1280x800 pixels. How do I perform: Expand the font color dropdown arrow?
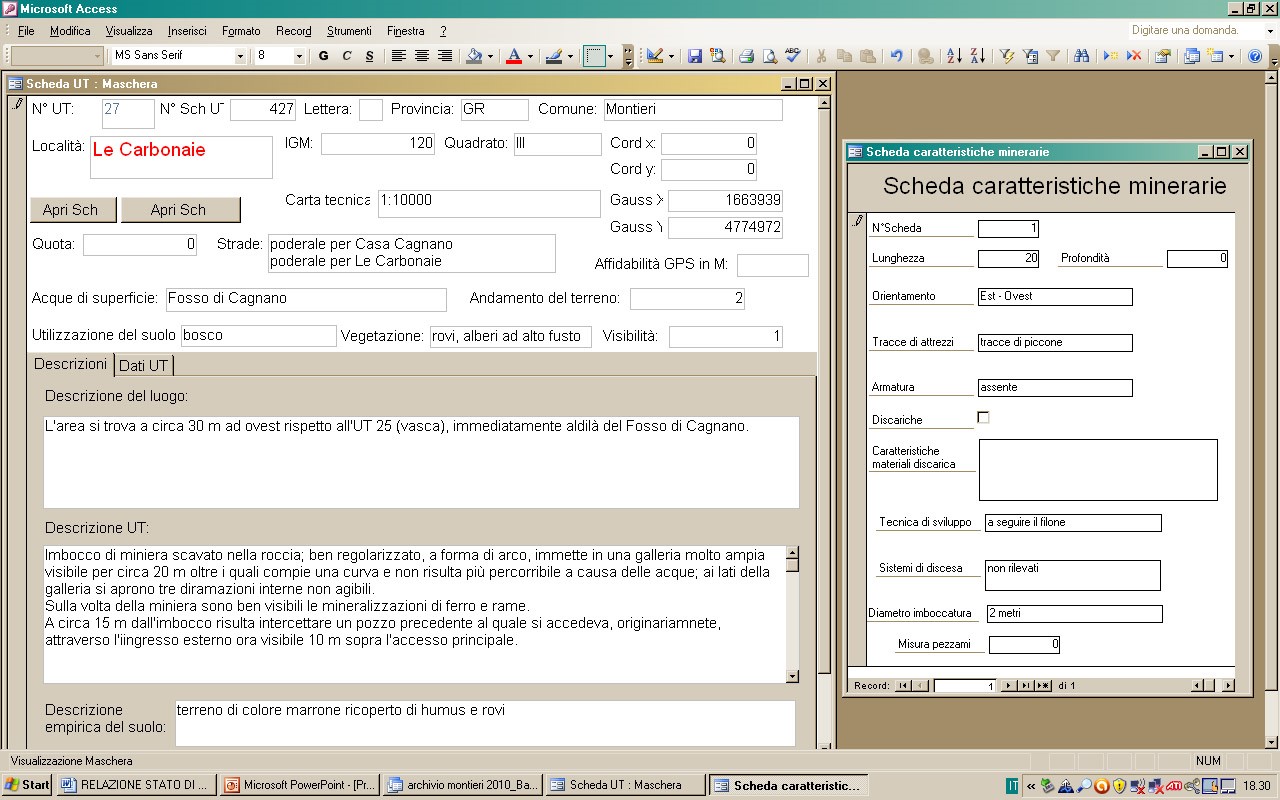[530, 56]
